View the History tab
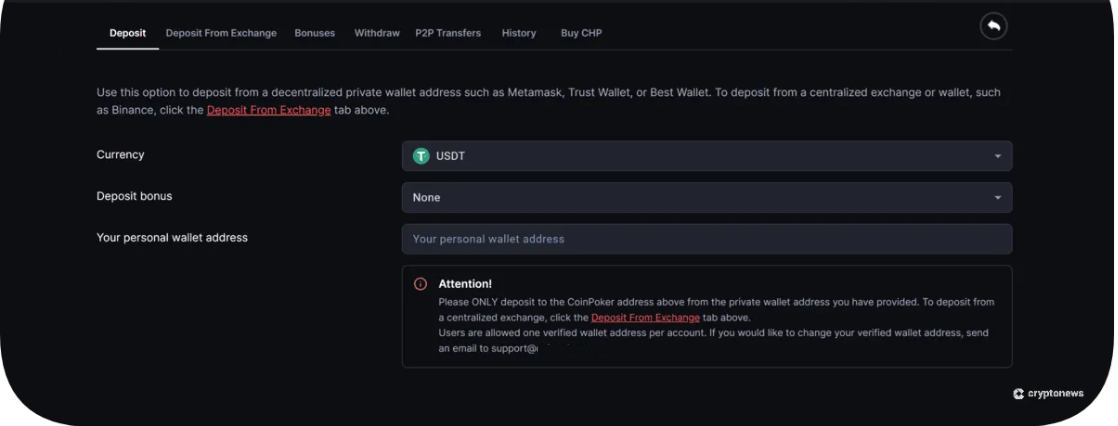1118x426 pixels. (519, 33)
